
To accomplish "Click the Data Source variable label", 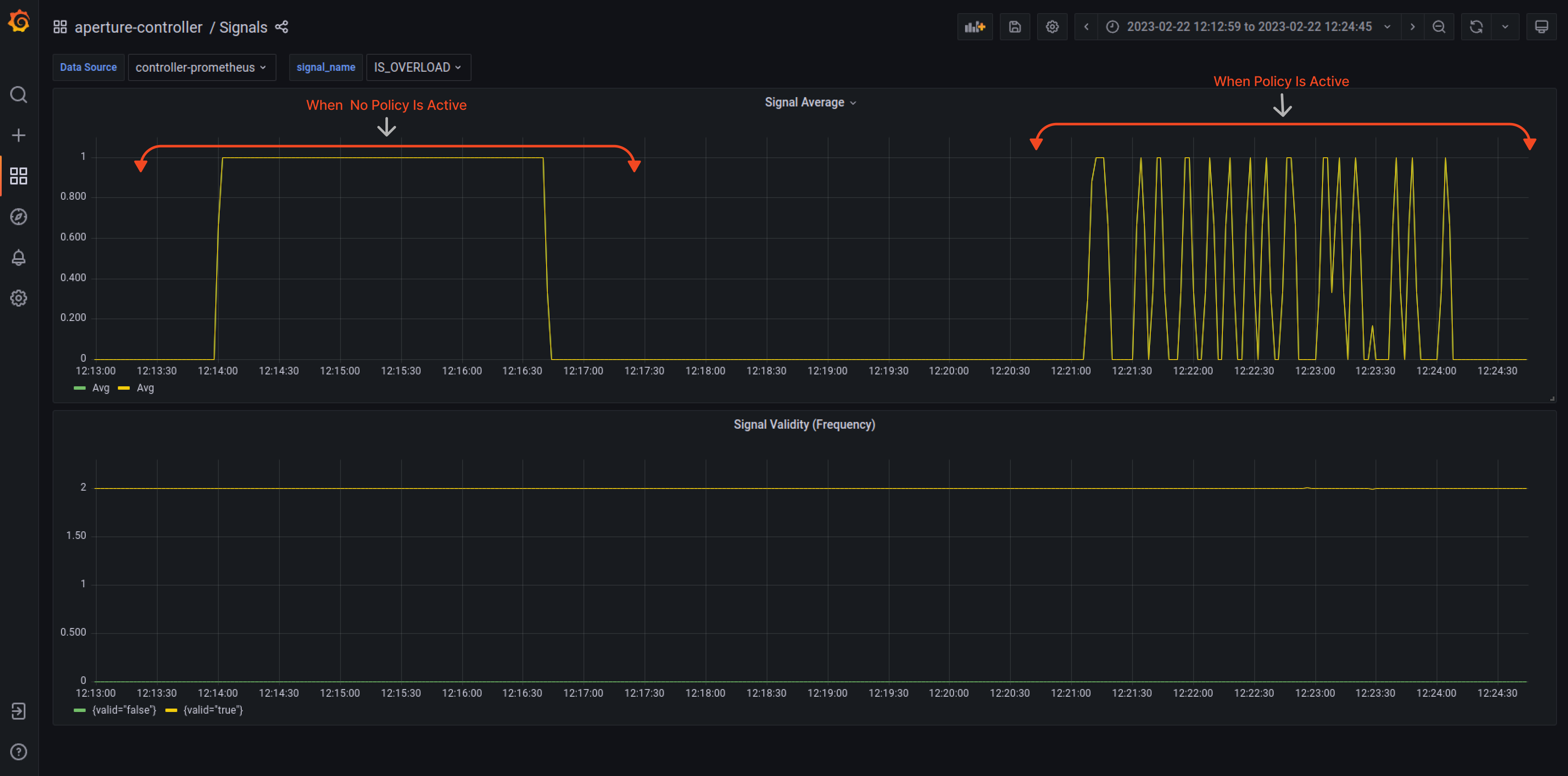I will pyautogui.click(x=88, y=67).
